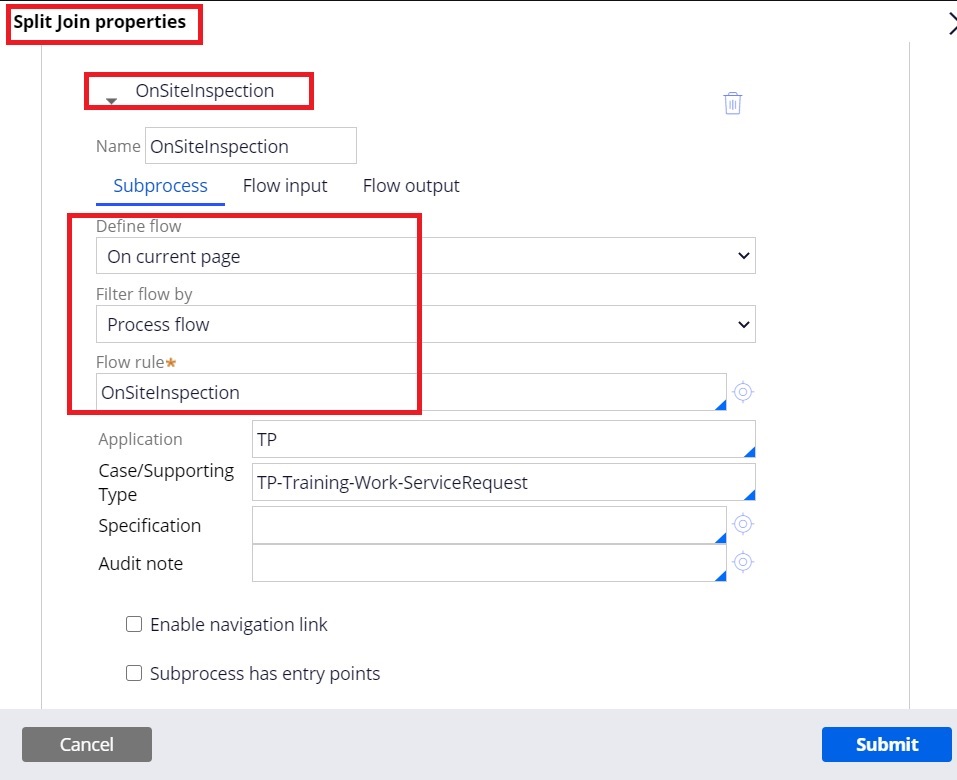Open the Filter flow by dropdown

click(x=744, y=324)
